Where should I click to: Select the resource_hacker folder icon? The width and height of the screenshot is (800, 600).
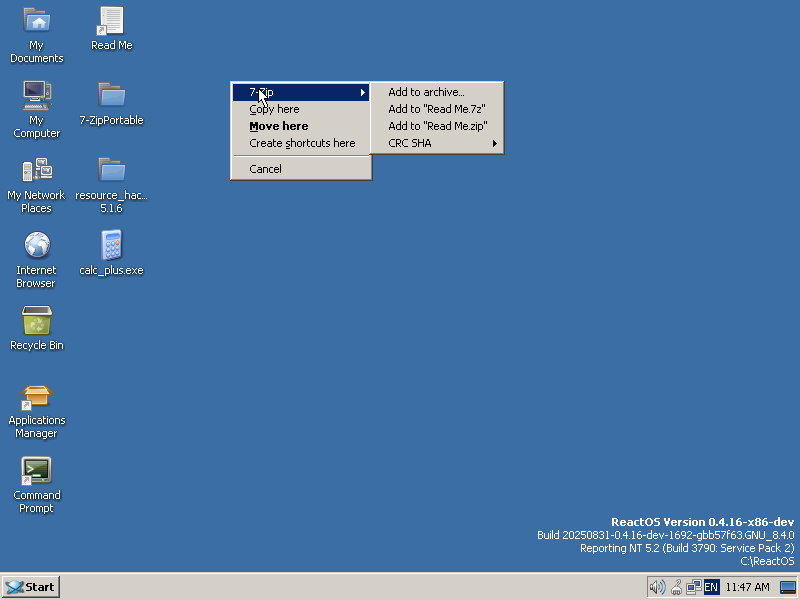tap(111, 171)
